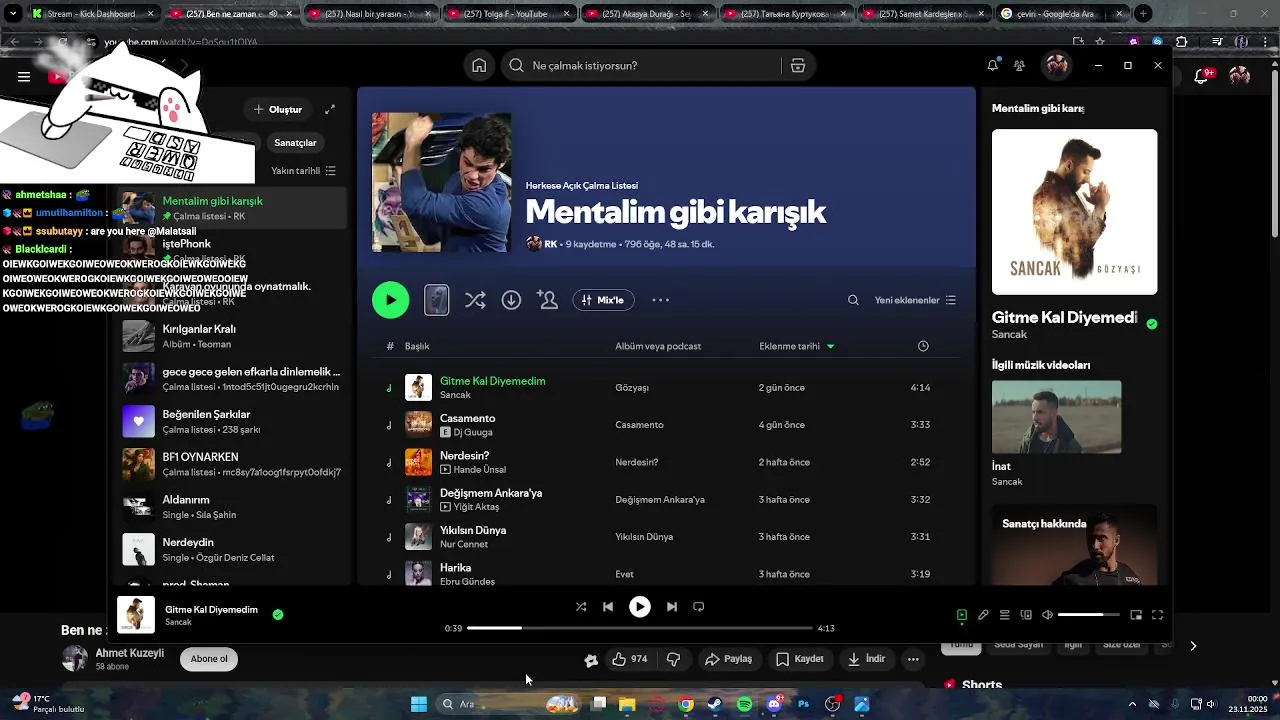1280x720 pixels.
Task: Expand the Spotify library to full view
Action: click(x=330, y=109)
